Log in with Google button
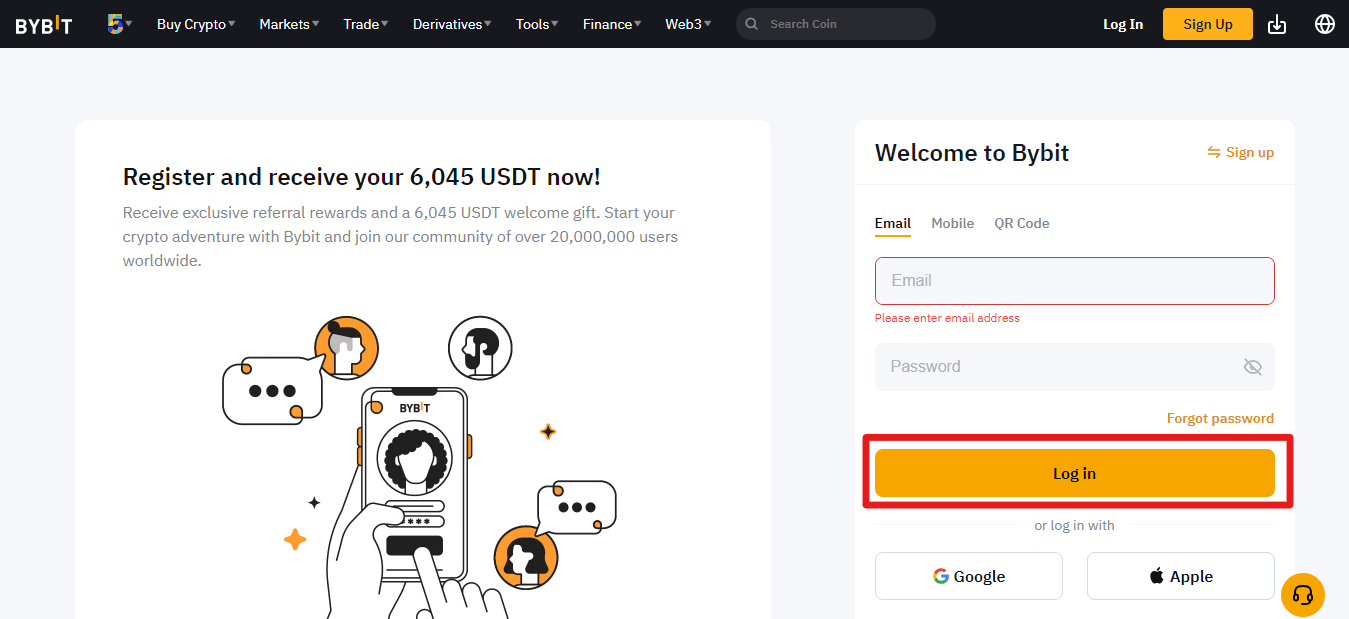The height and width of the screenshot is (619, 1349). point(969,576)
